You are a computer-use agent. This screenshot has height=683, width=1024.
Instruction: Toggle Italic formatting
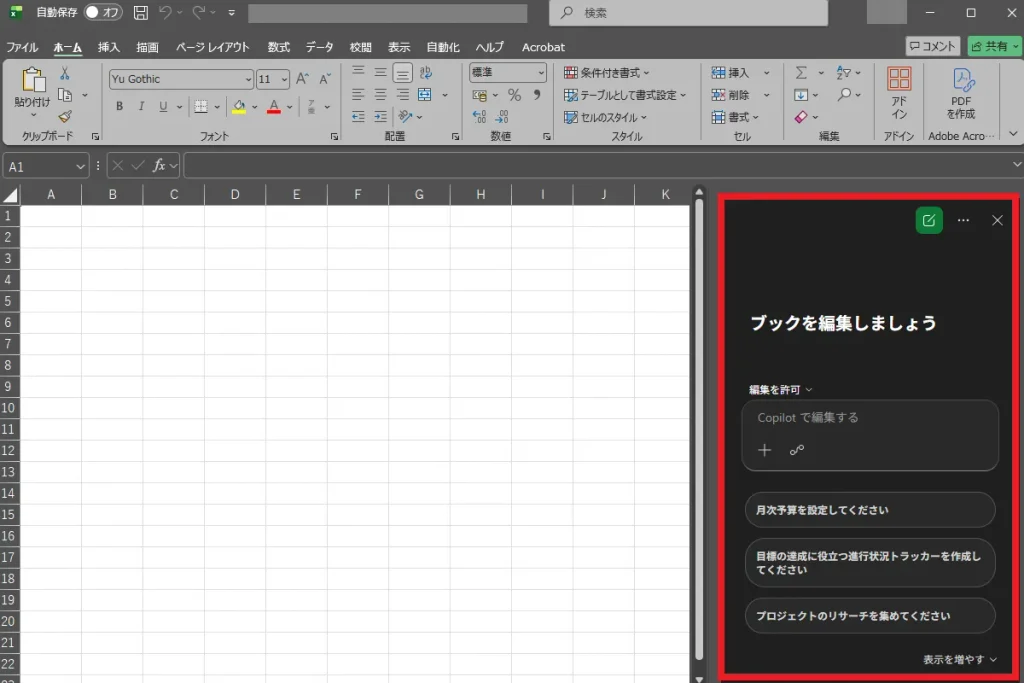coord(141,106)
